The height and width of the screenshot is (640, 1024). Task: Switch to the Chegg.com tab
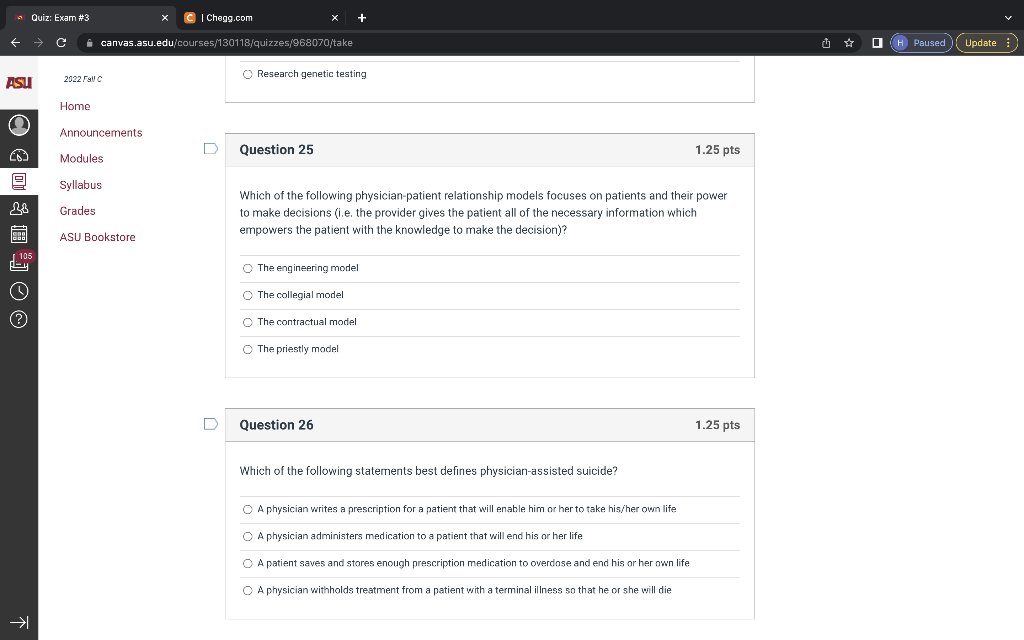click(x=261, y=18)
